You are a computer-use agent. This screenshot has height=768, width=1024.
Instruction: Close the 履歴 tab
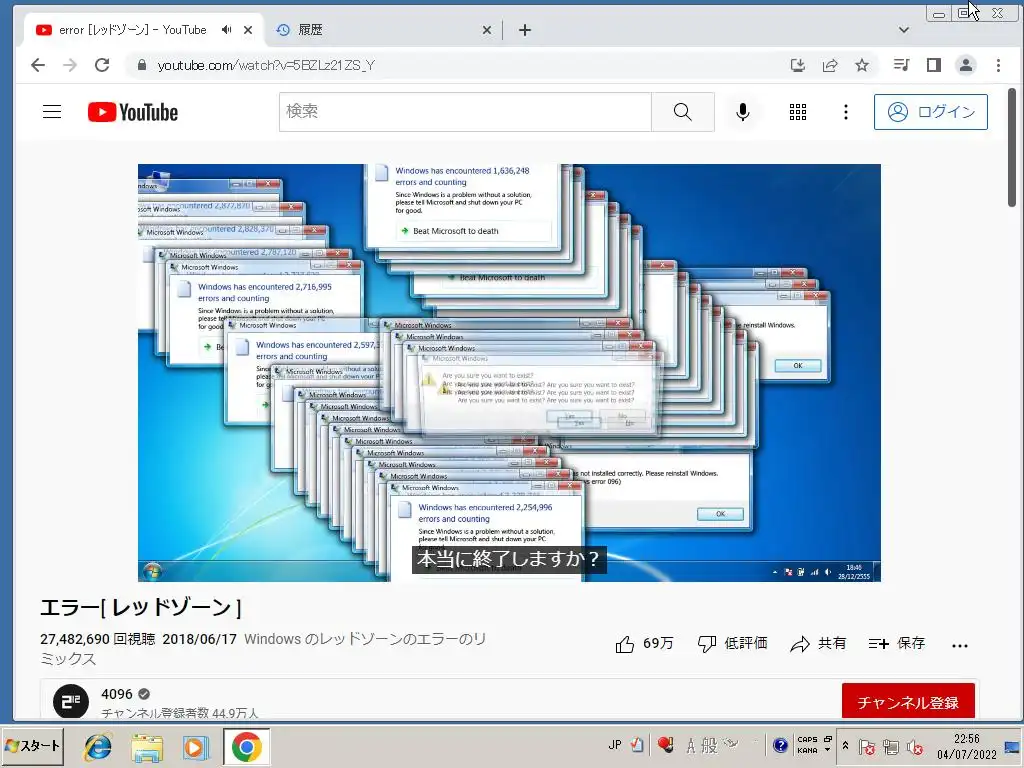coord(487,30)
